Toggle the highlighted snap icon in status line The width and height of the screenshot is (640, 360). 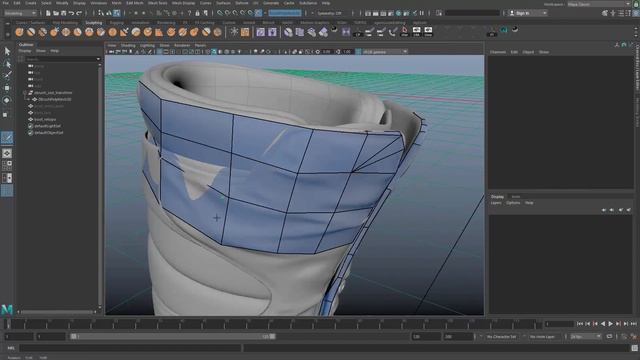pyautogui.click(x=258, y=13)
